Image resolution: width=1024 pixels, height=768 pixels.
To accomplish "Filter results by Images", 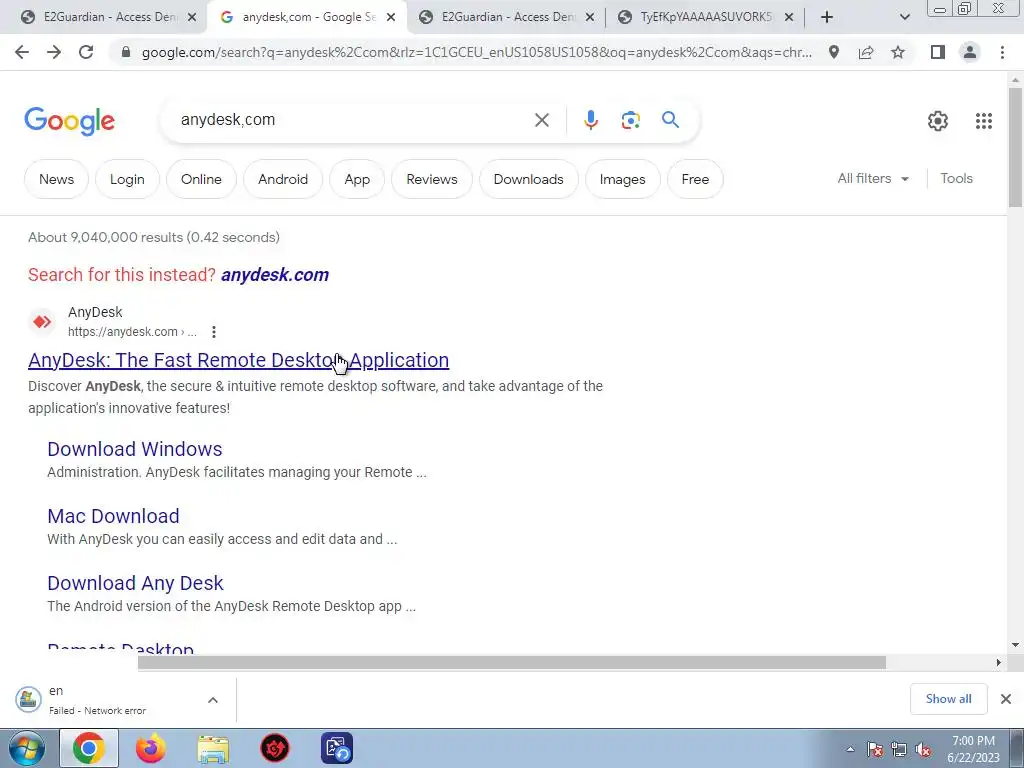I will pos(622,179).
